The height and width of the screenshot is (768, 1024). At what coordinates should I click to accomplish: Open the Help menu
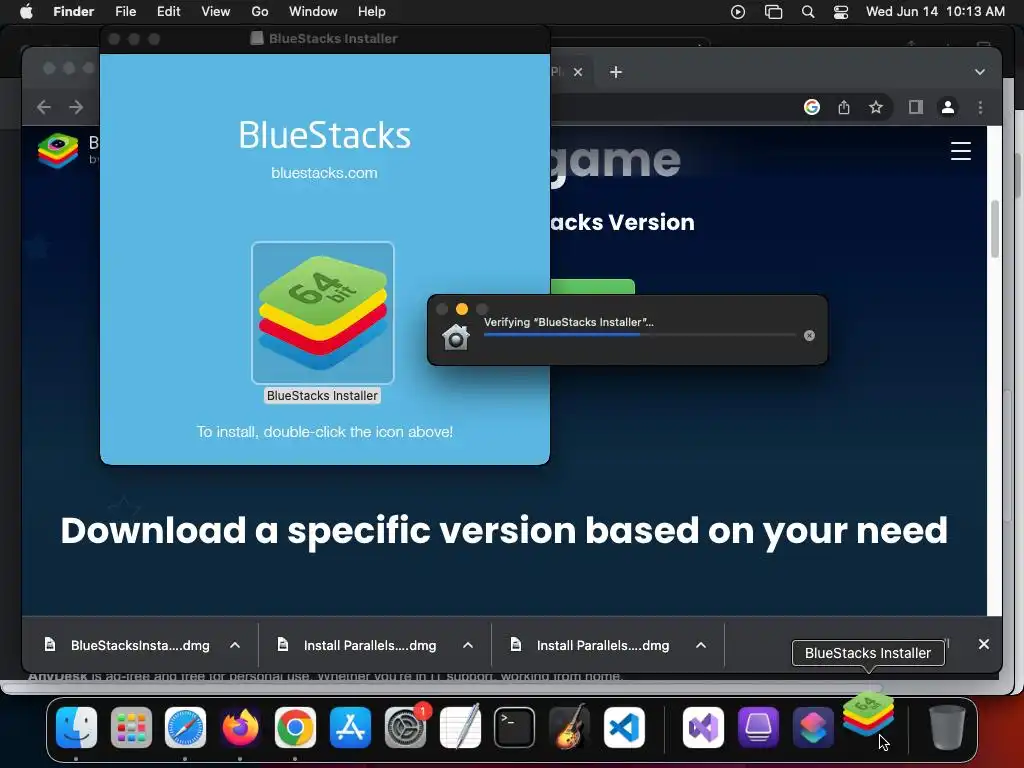coord(372,12)
